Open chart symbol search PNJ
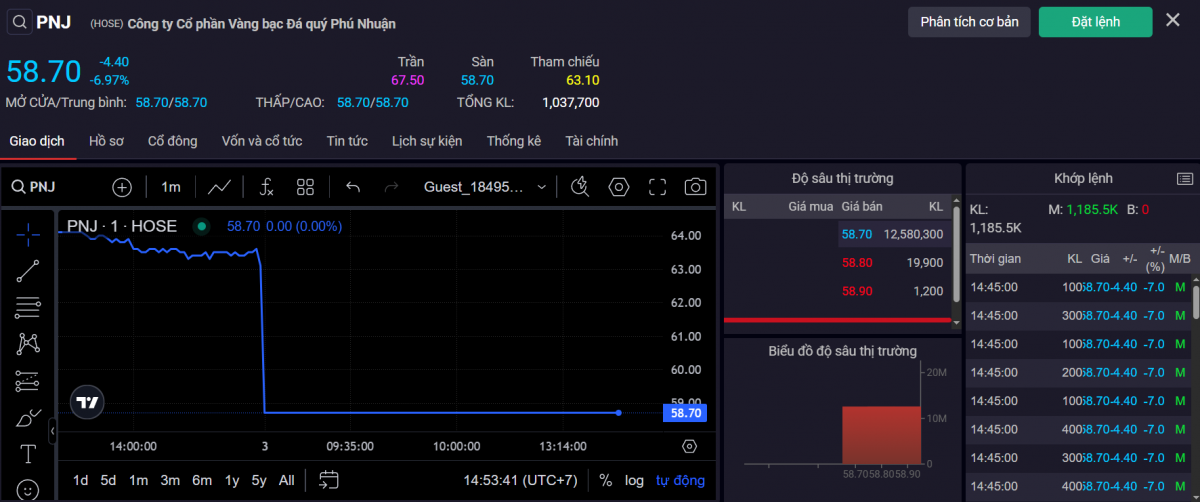Screen dimensions: 1200x502 coord(33,186)
